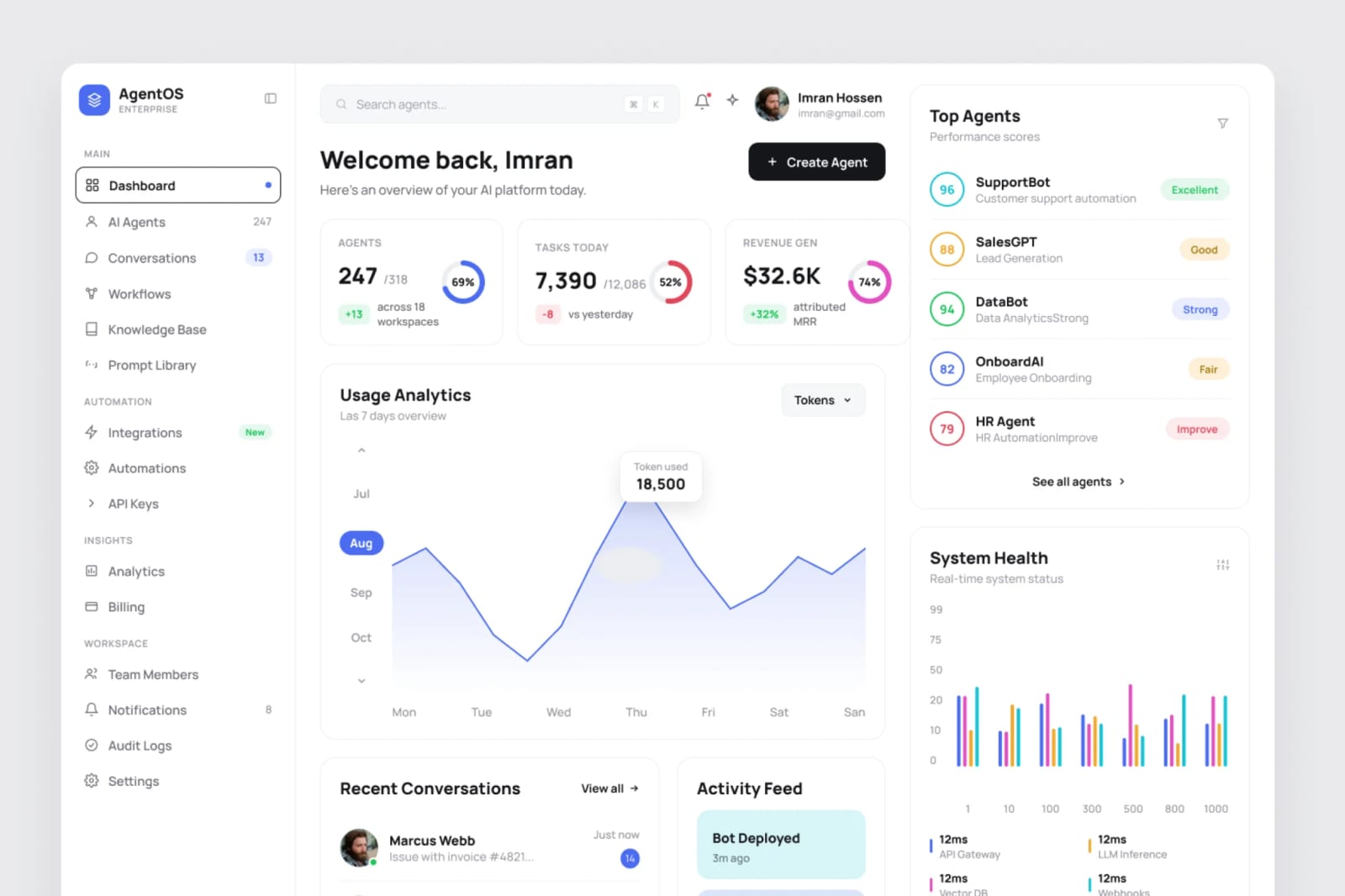Open Audit Logs page
Viewport: 1345px width, 896px height.
178,745
